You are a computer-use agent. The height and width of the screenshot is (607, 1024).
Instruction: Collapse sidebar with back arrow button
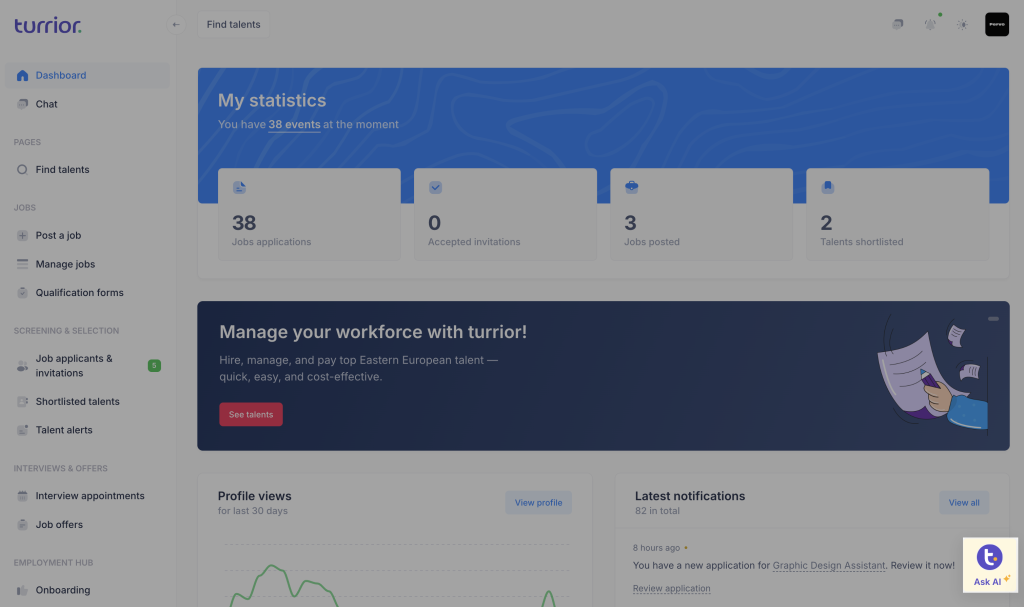click(176, 25)
